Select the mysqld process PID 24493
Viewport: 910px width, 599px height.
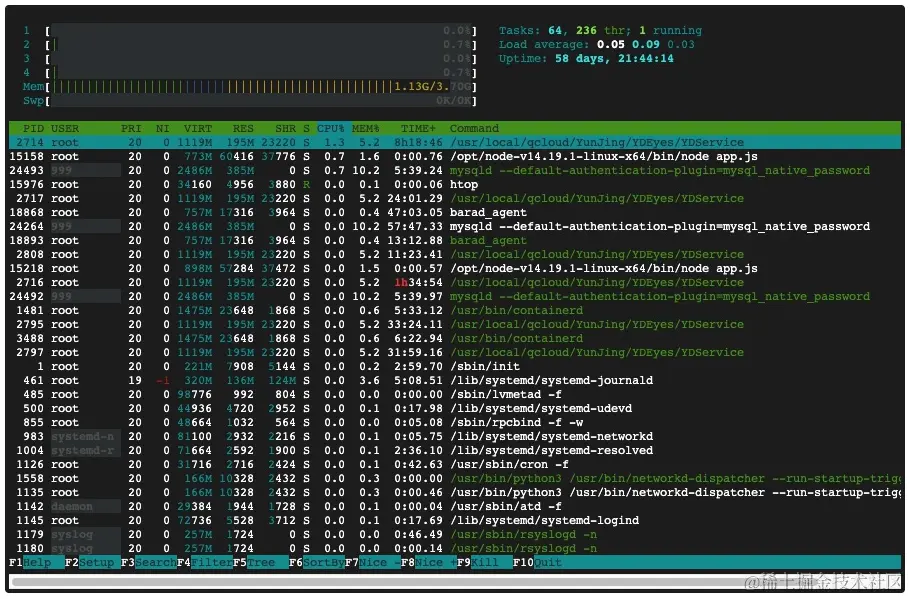pos(455,170)
